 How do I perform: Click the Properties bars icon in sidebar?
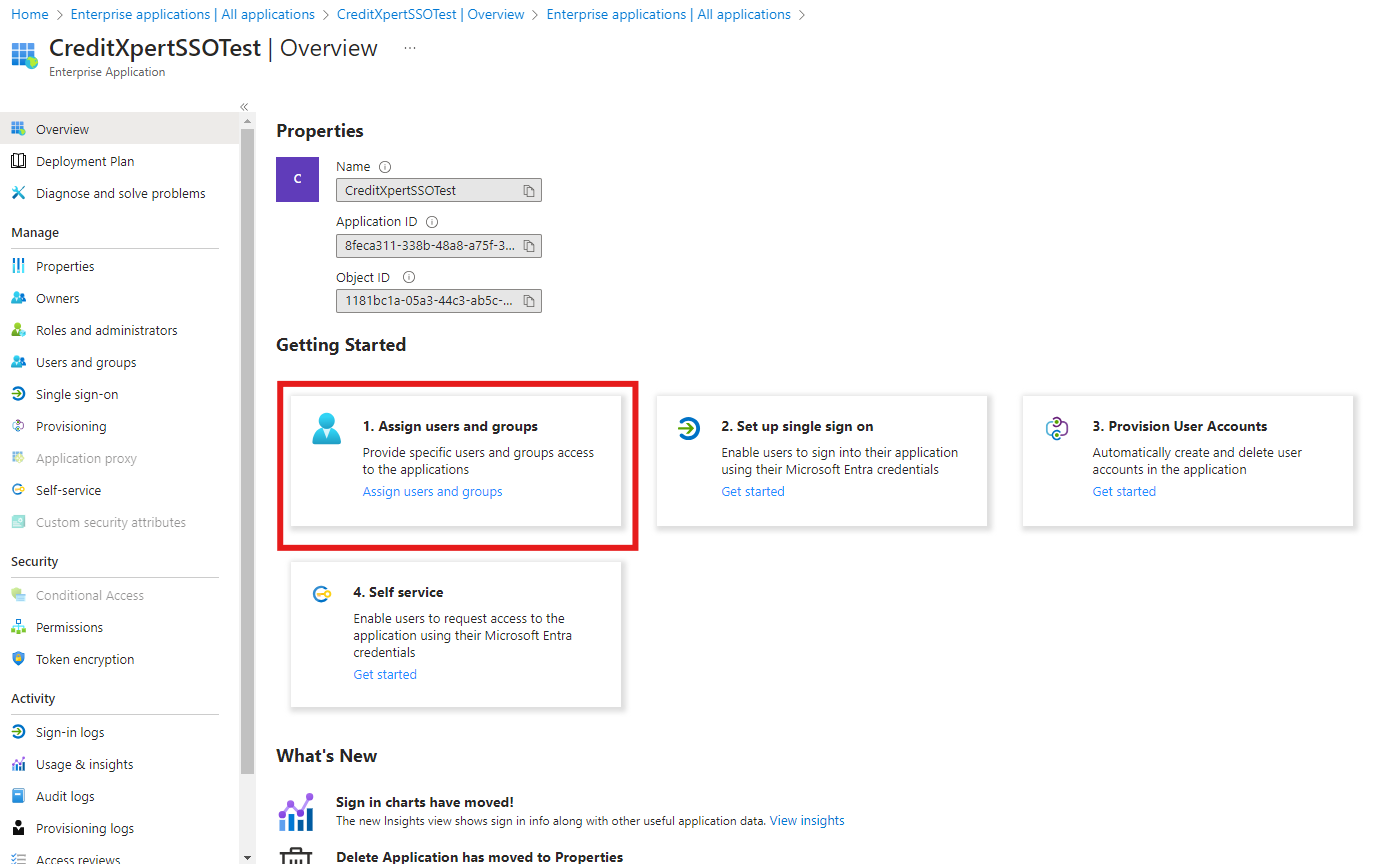click(18, 266)
